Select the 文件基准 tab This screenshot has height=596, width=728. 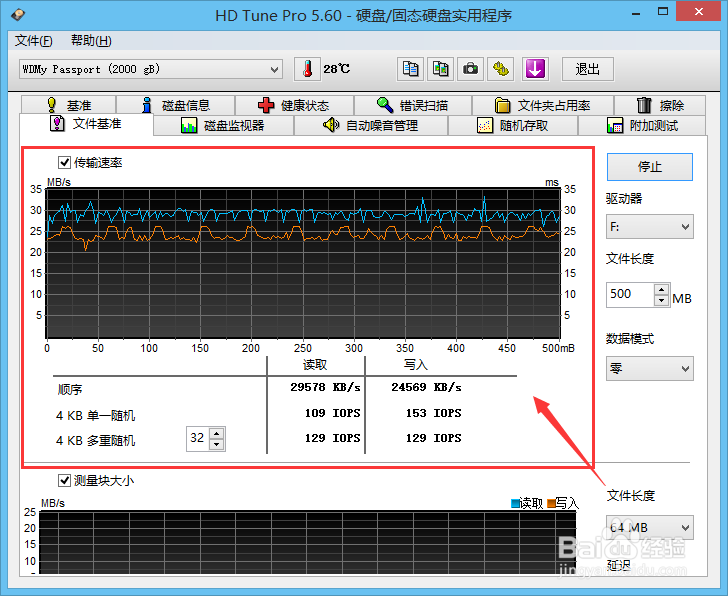(86, 124)
